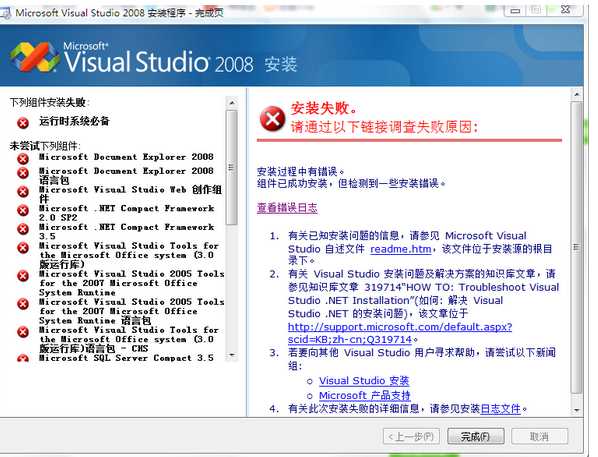Click component list scrollbar up arrow

(x=231, y=103)
